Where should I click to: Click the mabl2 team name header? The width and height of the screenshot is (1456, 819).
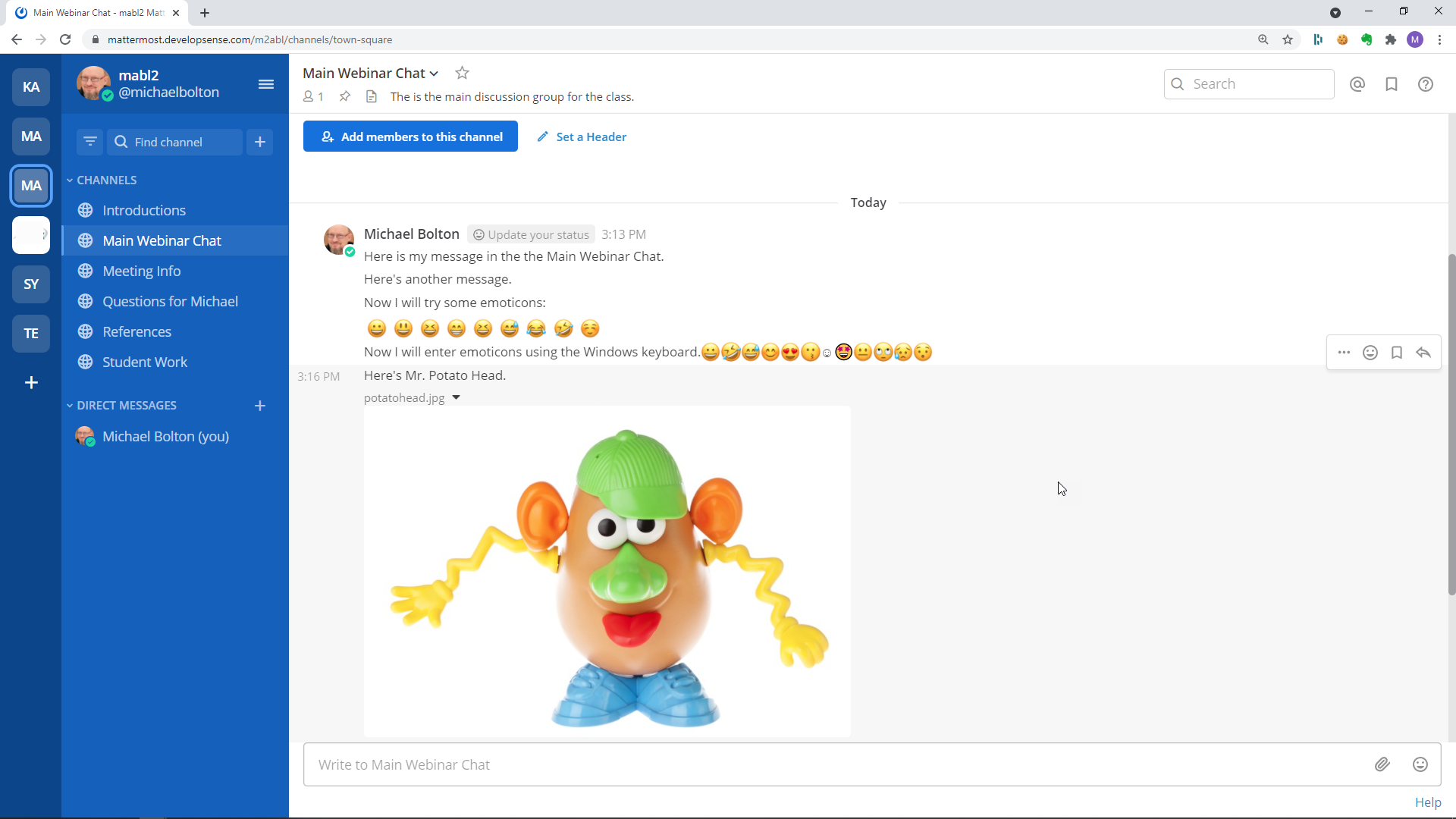coord(139,75)
